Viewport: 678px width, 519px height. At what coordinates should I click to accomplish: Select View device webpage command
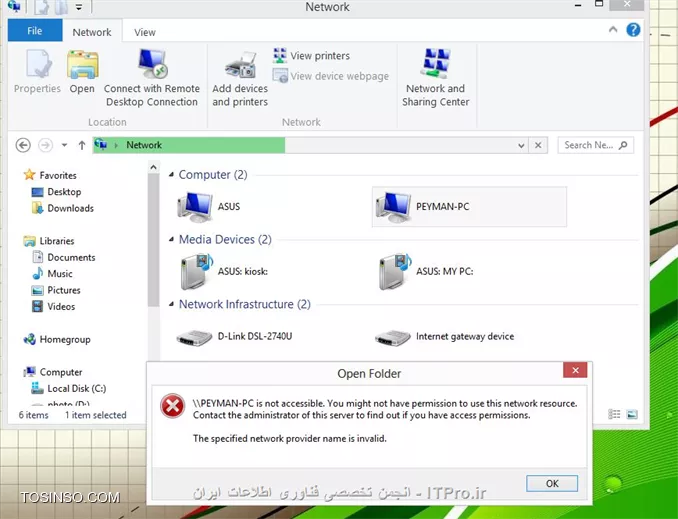click(331, 76)
